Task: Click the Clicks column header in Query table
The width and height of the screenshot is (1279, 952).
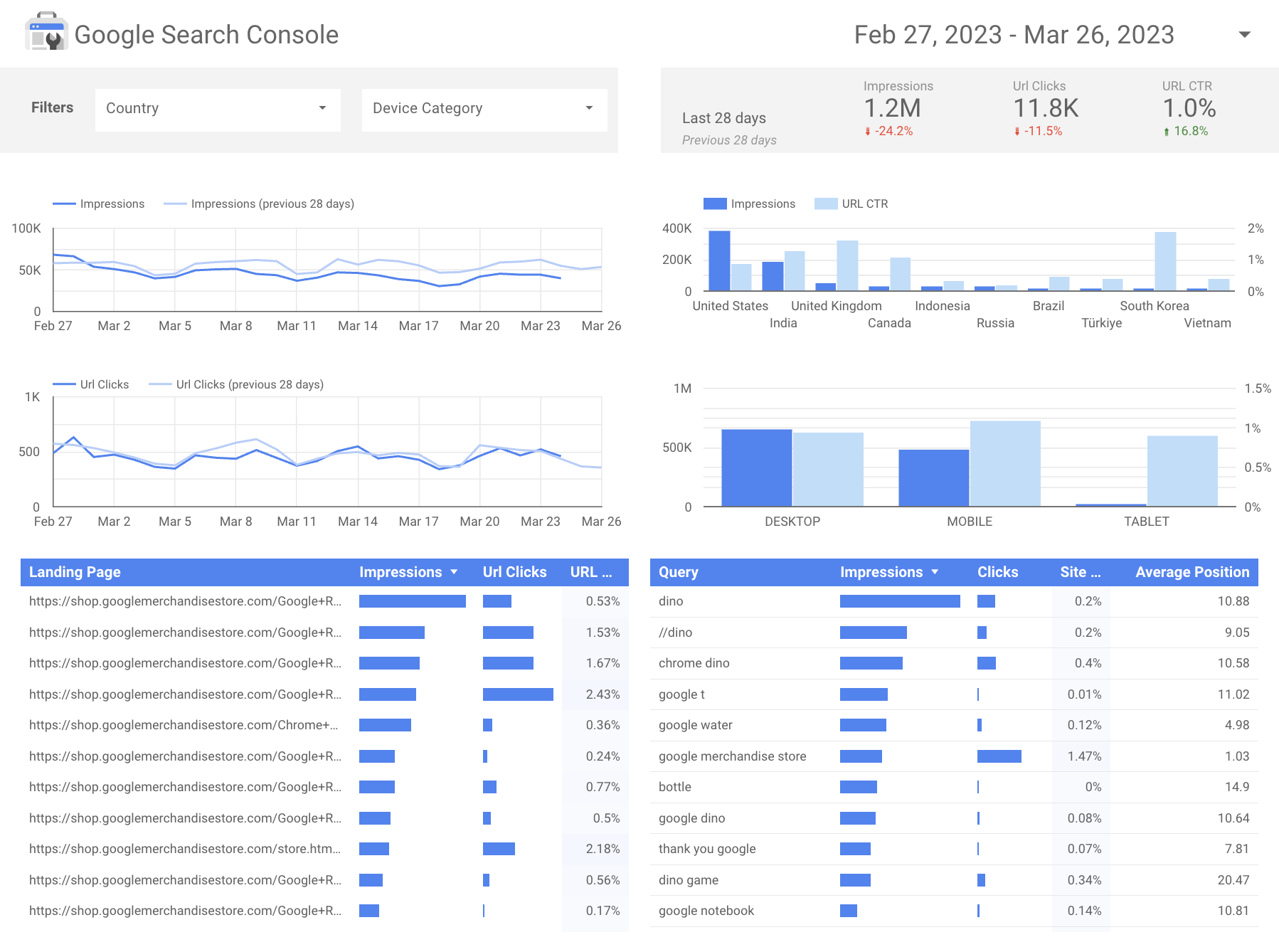Action: (x=997, y=572)
